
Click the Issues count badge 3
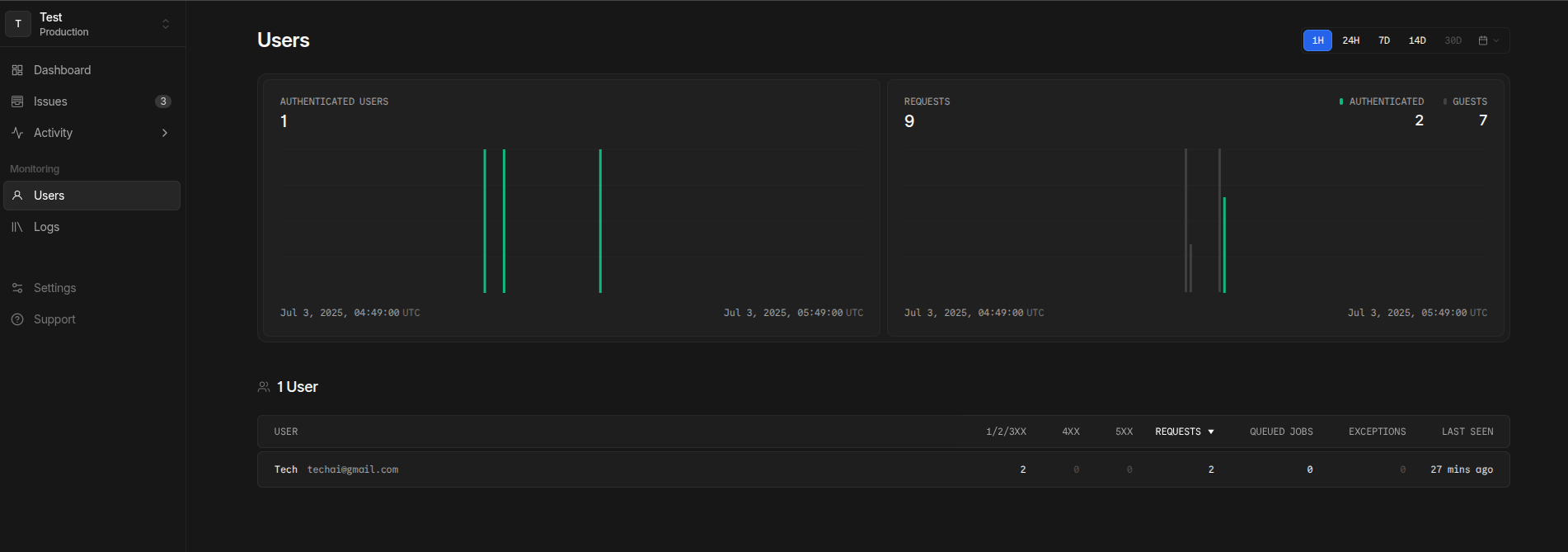point(163,101)
